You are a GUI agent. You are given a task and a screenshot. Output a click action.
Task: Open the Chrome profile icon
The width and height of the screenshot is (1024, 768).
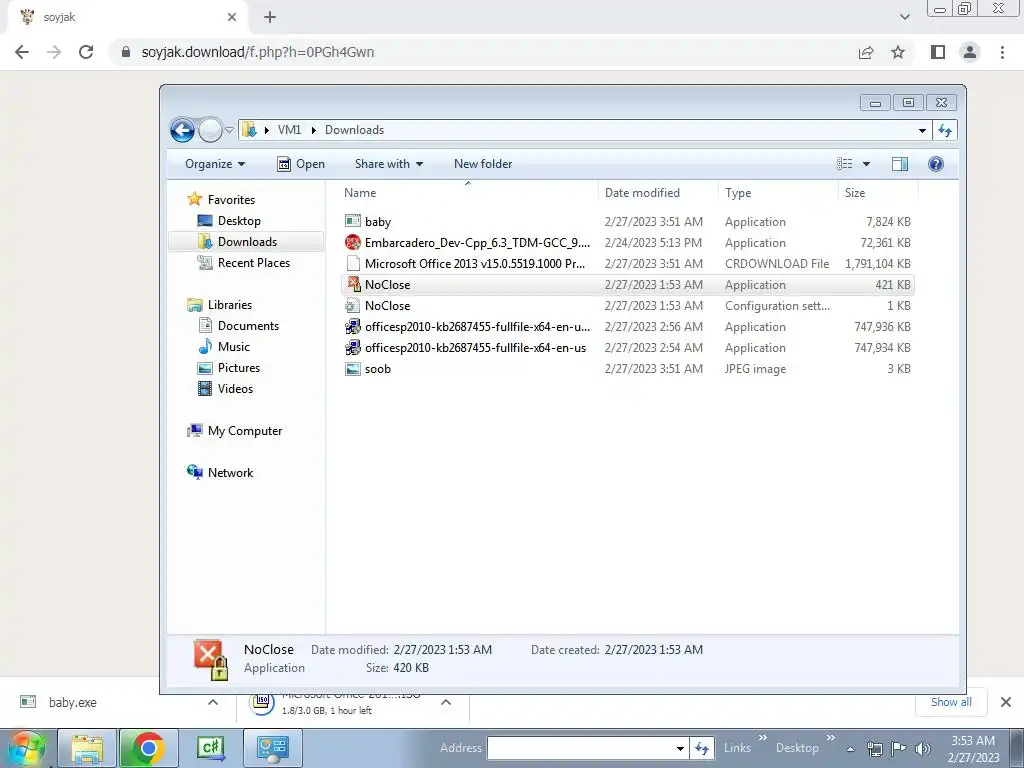pos(970,52)
